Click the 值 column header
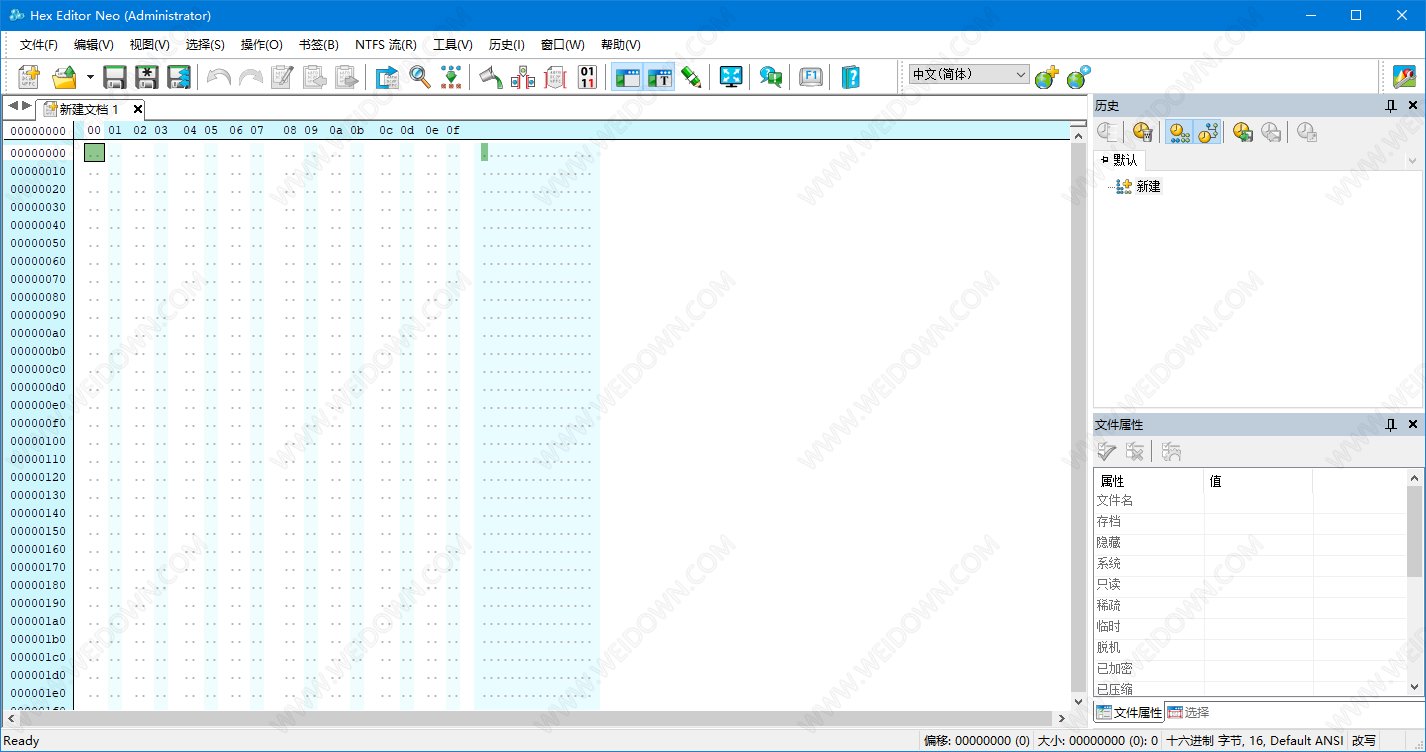Image resolution: width=1426 pixels, height=752 pixels. point(1258,481)
